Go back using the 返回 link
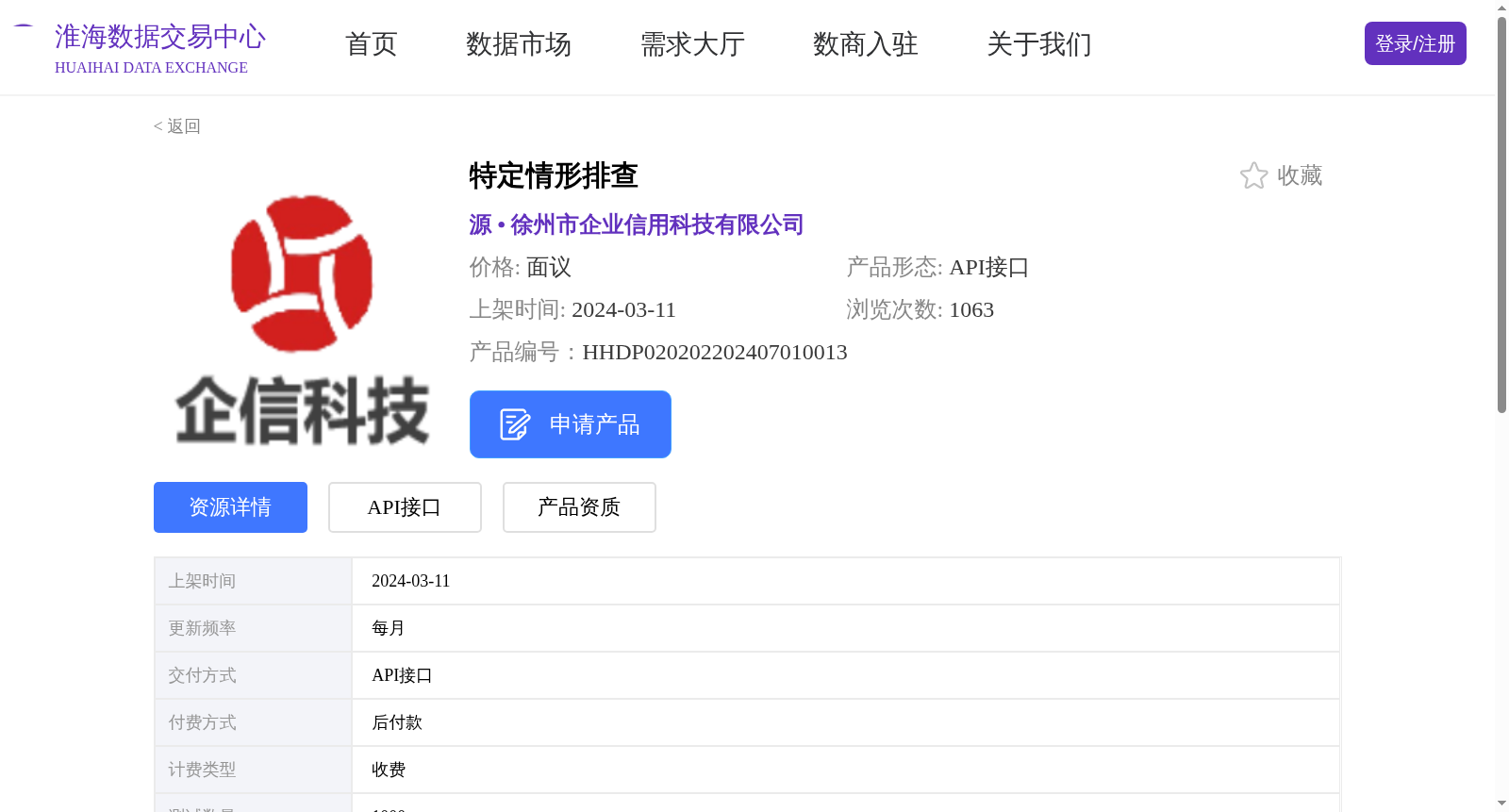 [177, 126]
